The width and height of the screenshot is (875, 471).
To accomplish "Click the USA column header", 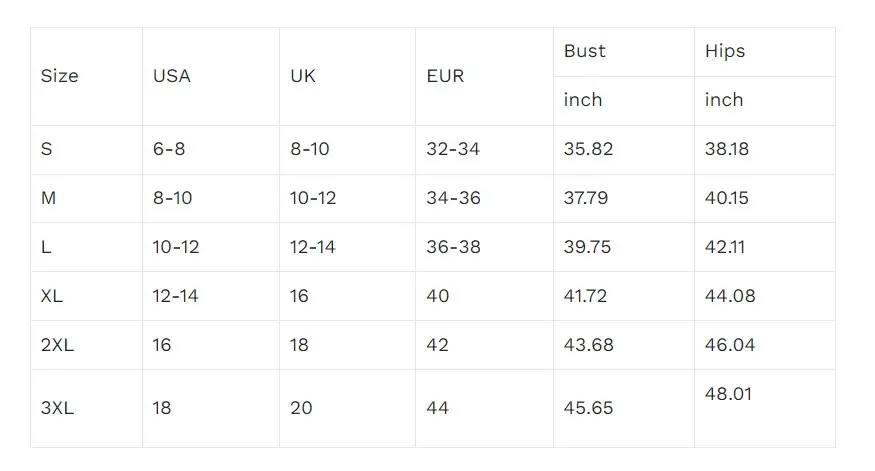I will [x=172, y=76].
